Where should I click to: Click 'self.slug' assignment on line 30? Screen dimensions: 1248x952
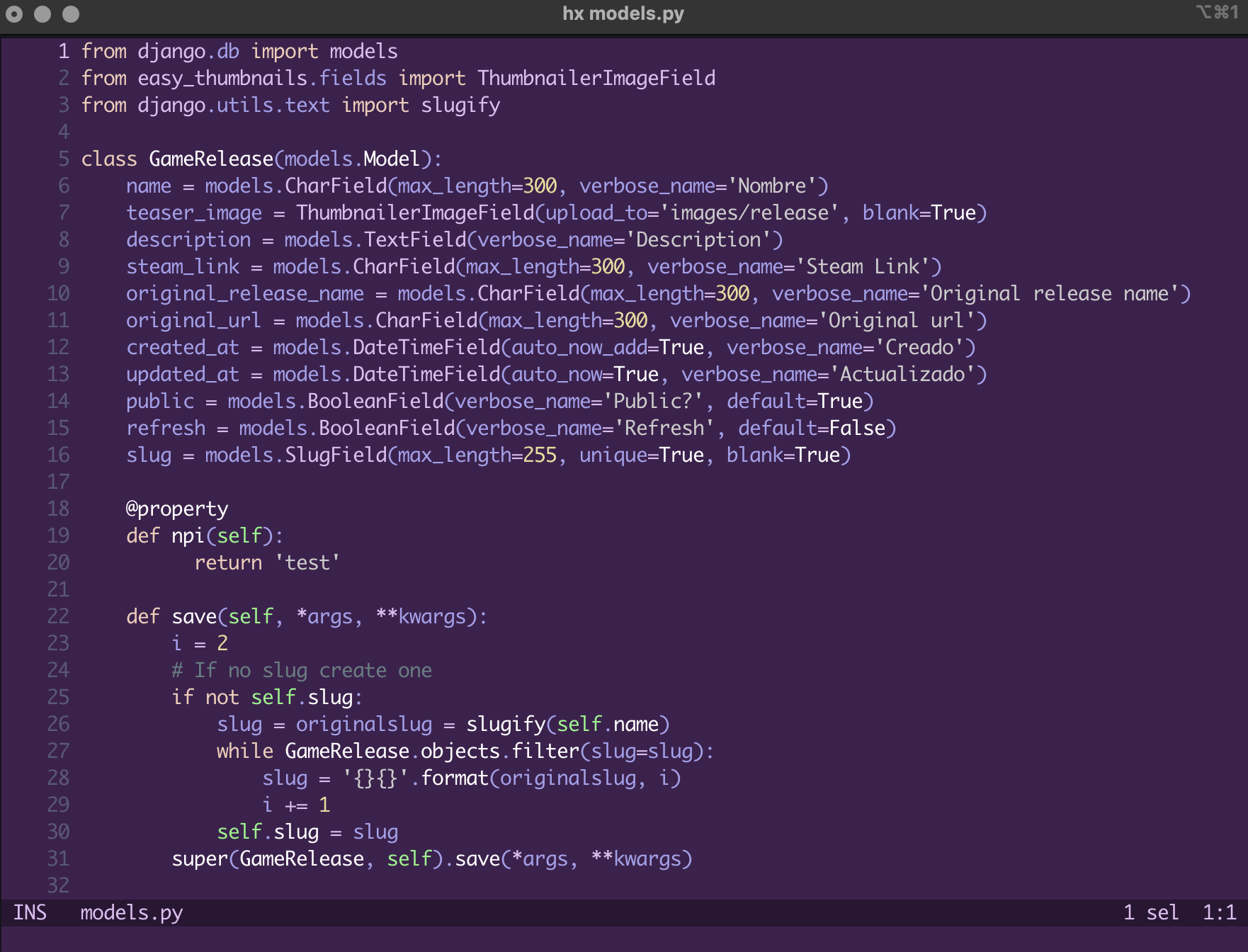[x=268, y=832]
